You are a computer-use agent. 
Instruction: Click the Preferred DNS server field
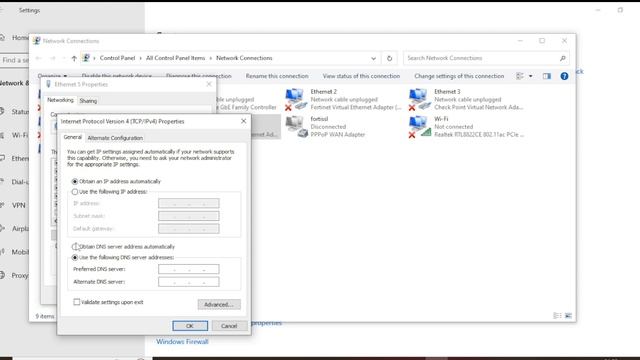pyautogui.click(x=189, y=269)
